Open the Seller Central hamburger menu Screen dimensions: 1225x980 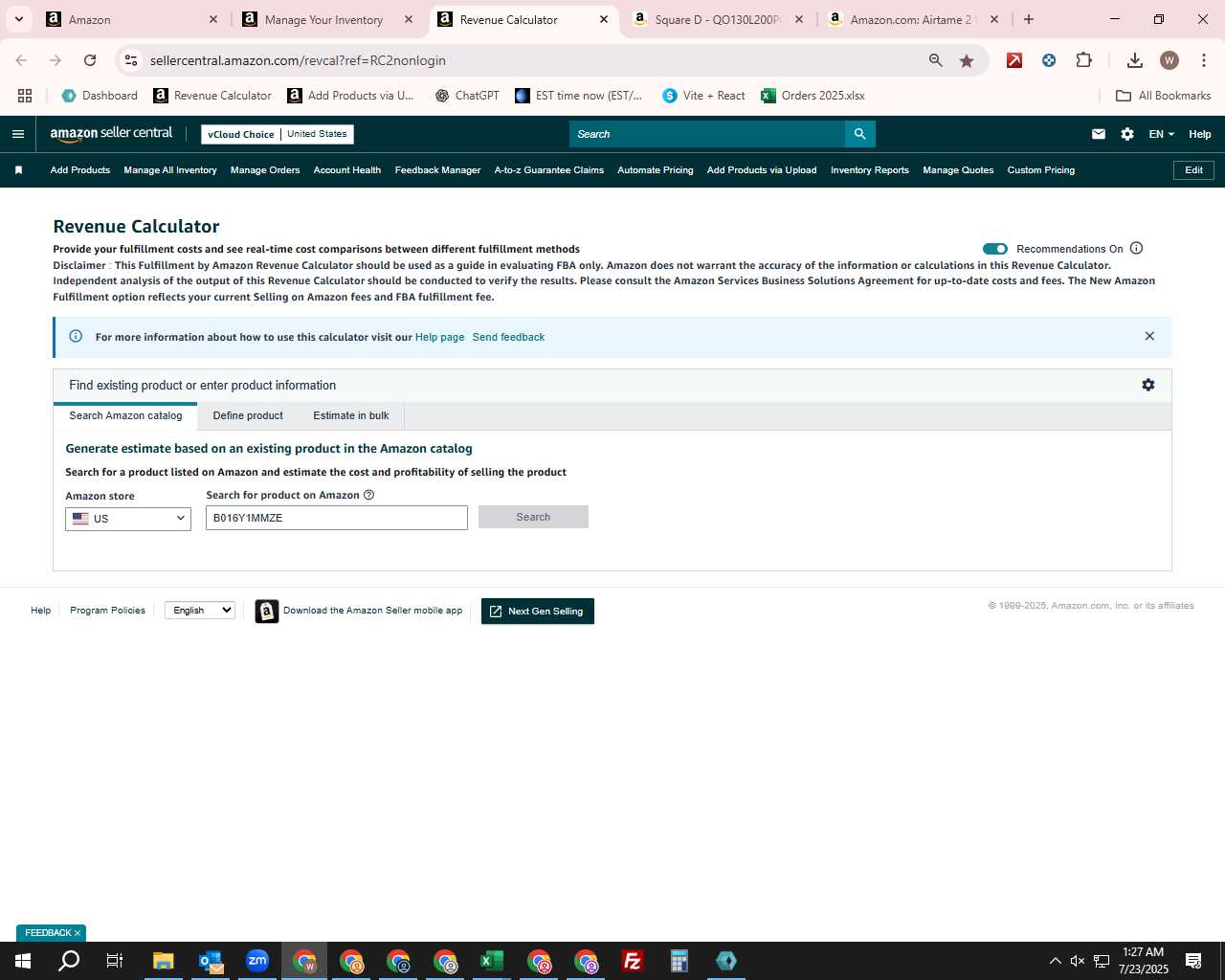pyautogui.click(x=17, y=134)
